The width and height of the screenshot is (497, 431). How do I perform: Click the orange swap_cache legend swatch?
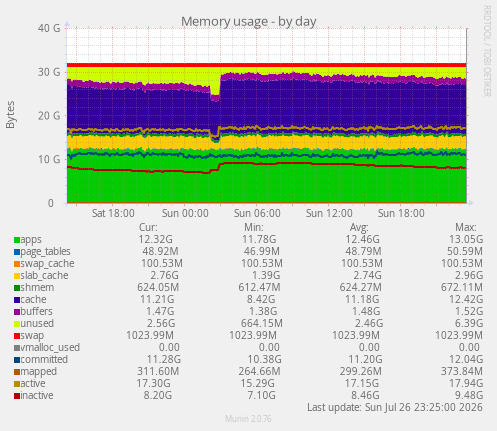pos(17,264)
